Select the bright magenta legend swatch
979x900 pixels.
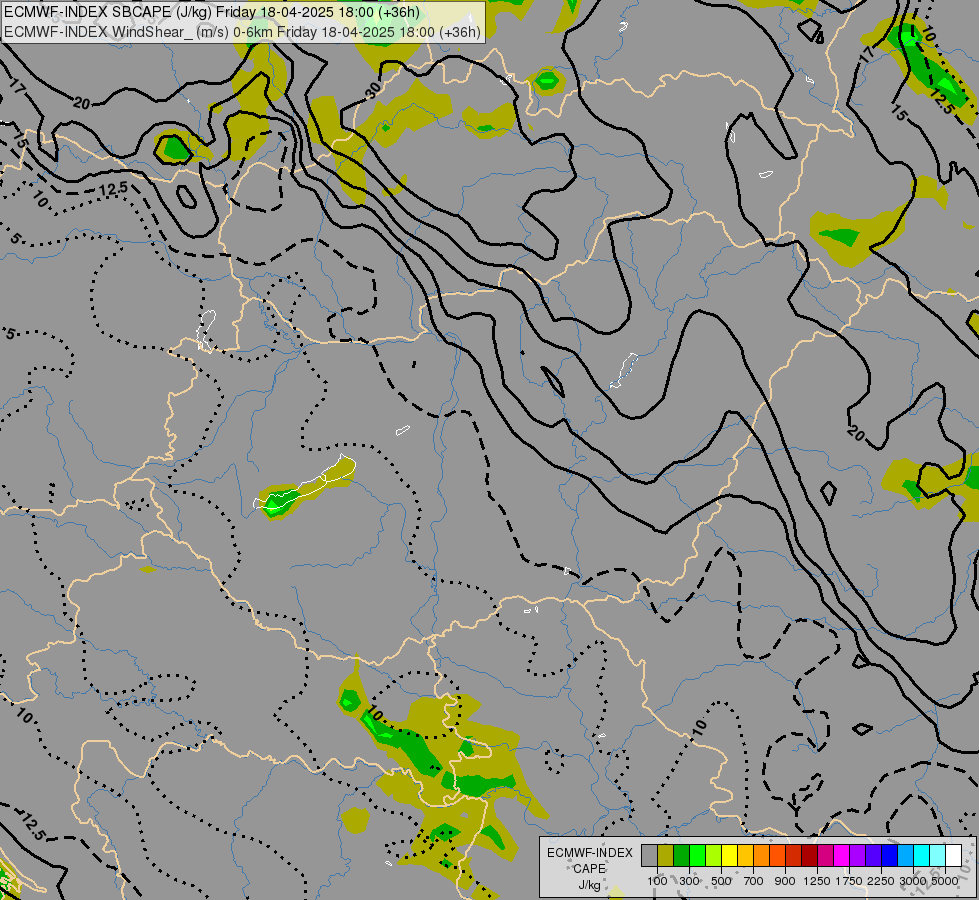pos(842,855)
